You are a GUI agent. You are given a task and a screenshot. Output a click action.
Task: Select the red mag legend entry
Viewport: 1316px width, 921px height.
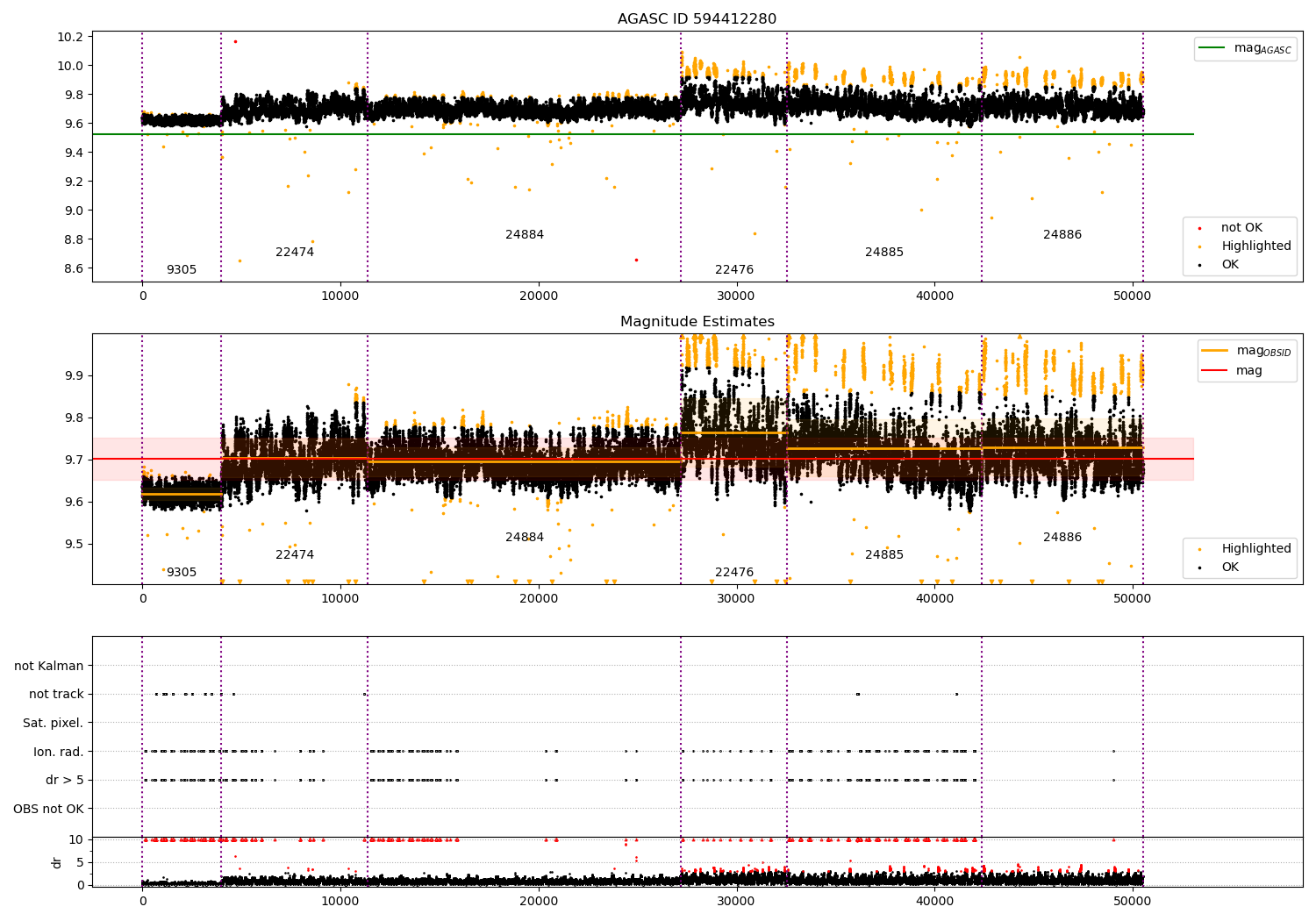pyautogui.click(x=1233, y=371)
